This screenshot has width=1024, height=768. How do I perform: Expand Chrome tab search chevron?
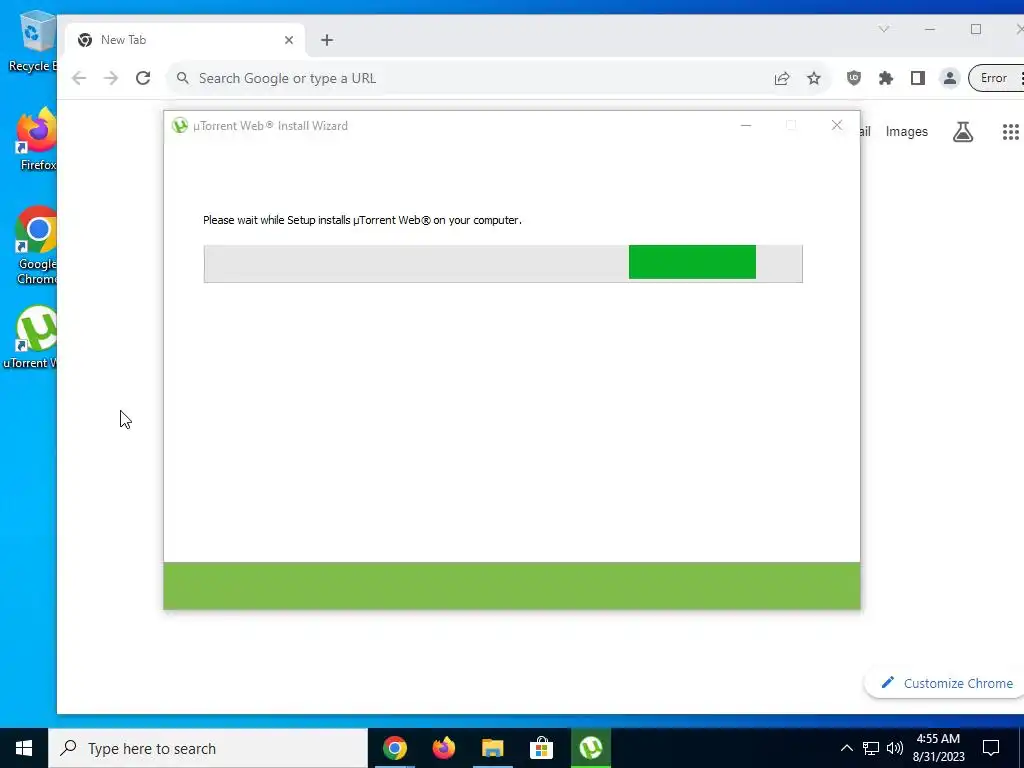(884, 29)
